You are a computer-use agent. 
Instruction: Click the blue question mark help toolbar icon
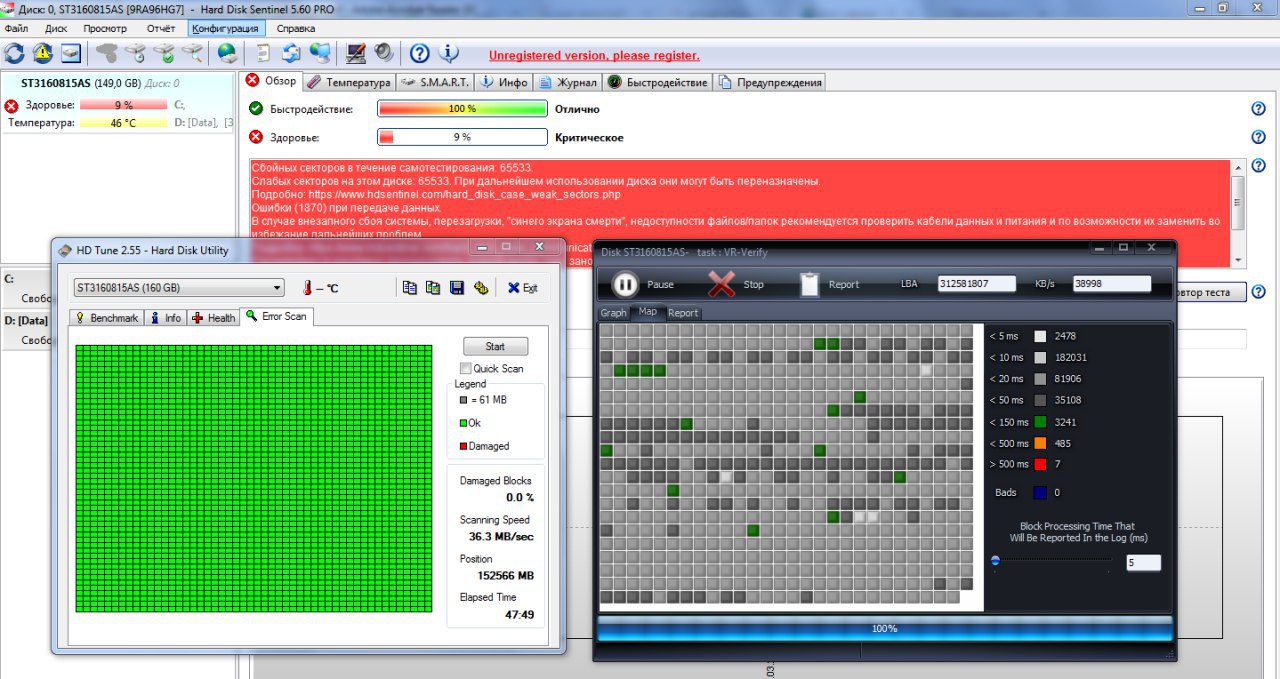pos(420,53)
